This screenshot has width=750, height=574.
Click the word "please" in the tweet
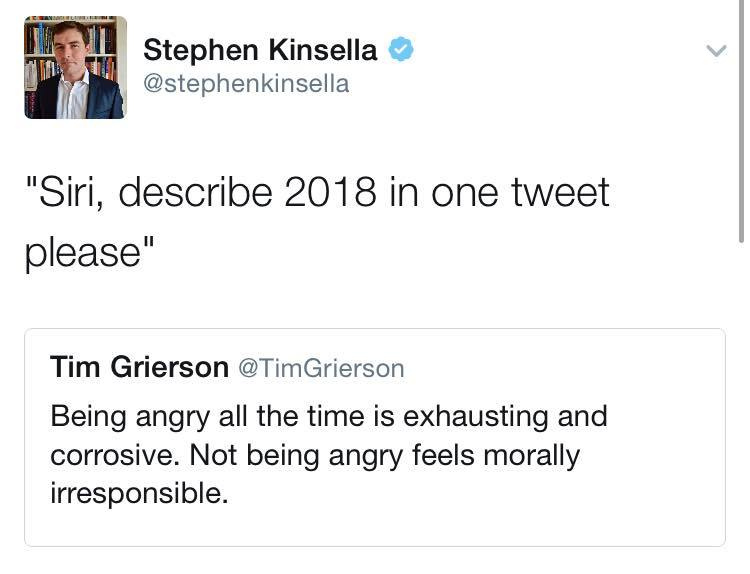pos(83,250)
